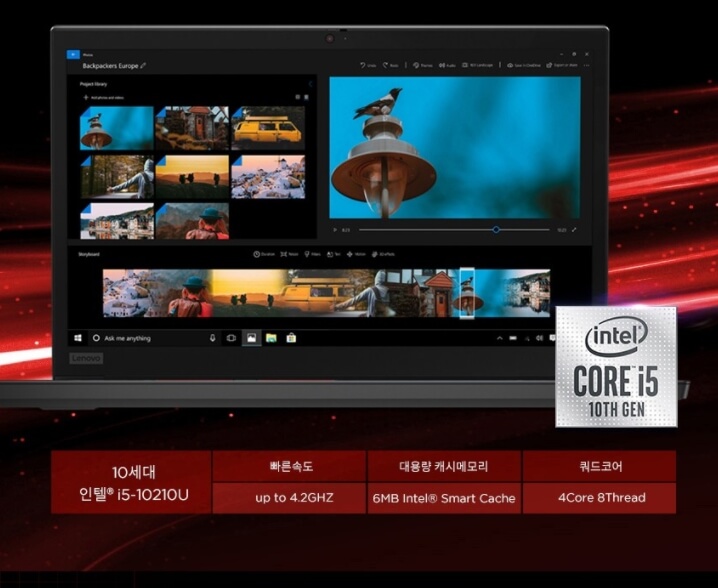This screenshot has width=718, height=588.
Task: Select the hooded person in forest thumbnail
Action: 117,177
